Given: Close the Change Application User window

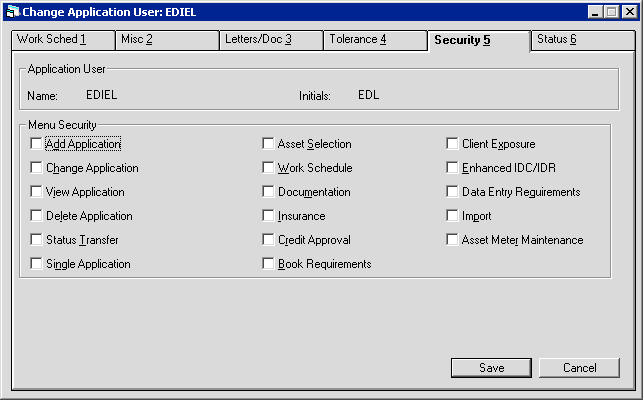Looking at the screenshot, I should click(x=629, y=12).
